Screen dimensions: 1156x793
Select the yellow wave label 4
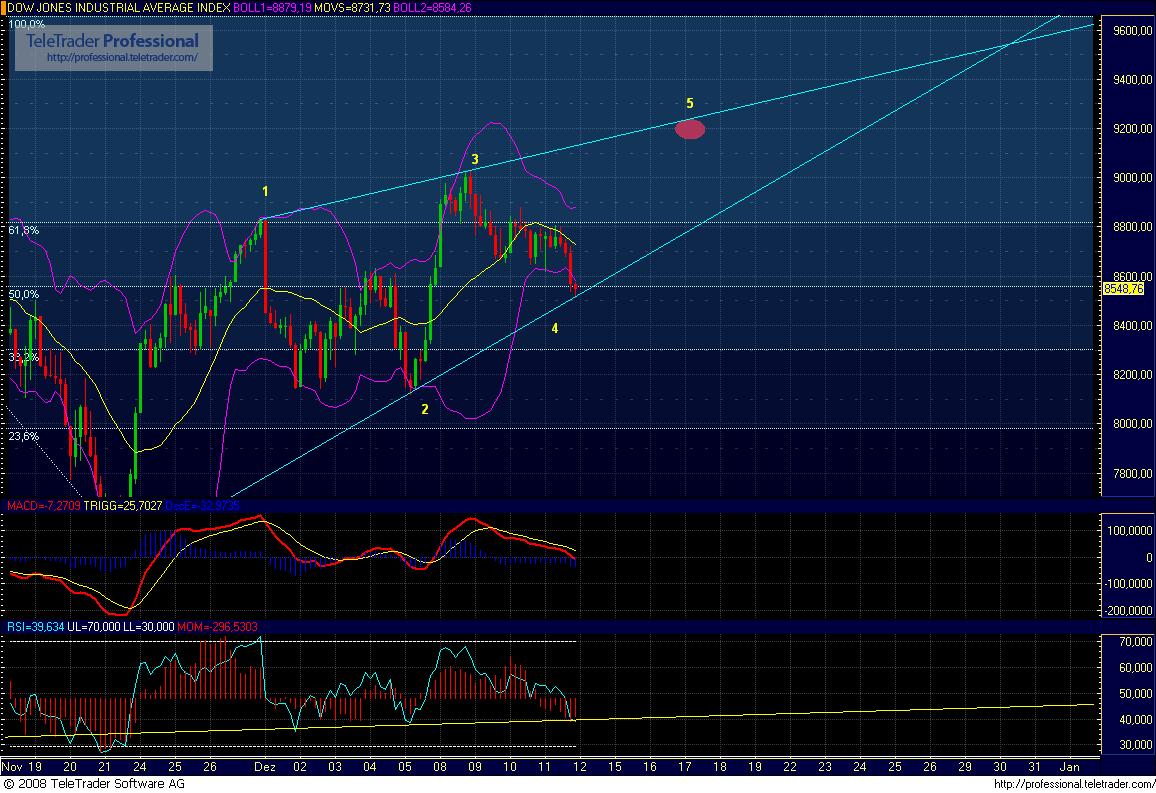[554, 328]
